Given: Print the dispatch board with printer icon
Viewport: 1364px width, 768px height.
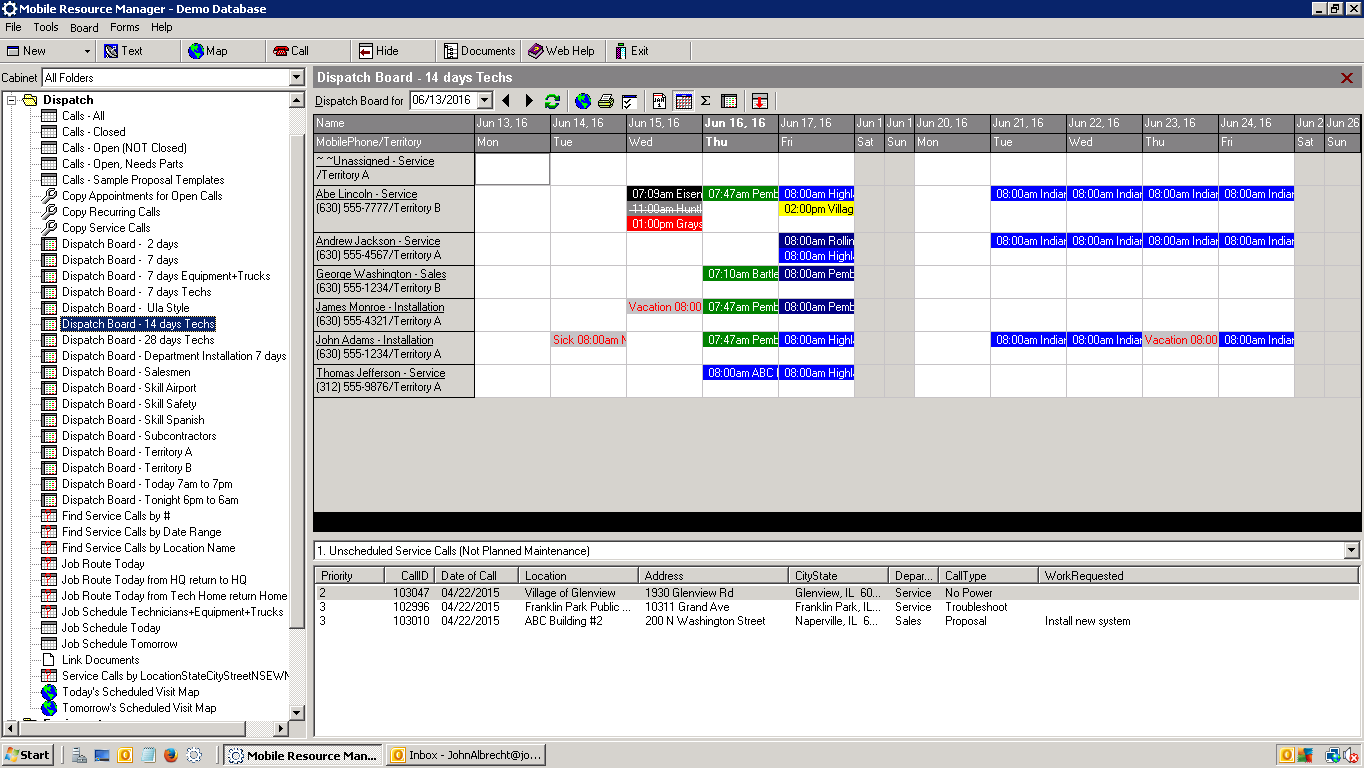Looking at the screenshot, I should (x=606, y=101).
